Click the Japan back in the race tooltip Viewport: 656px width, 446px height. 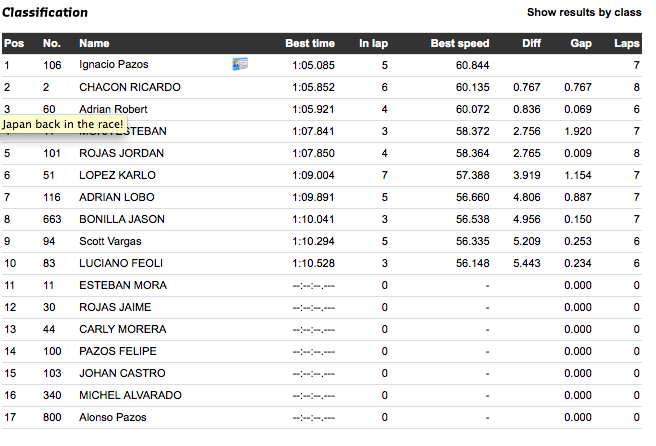click(63, 124)
